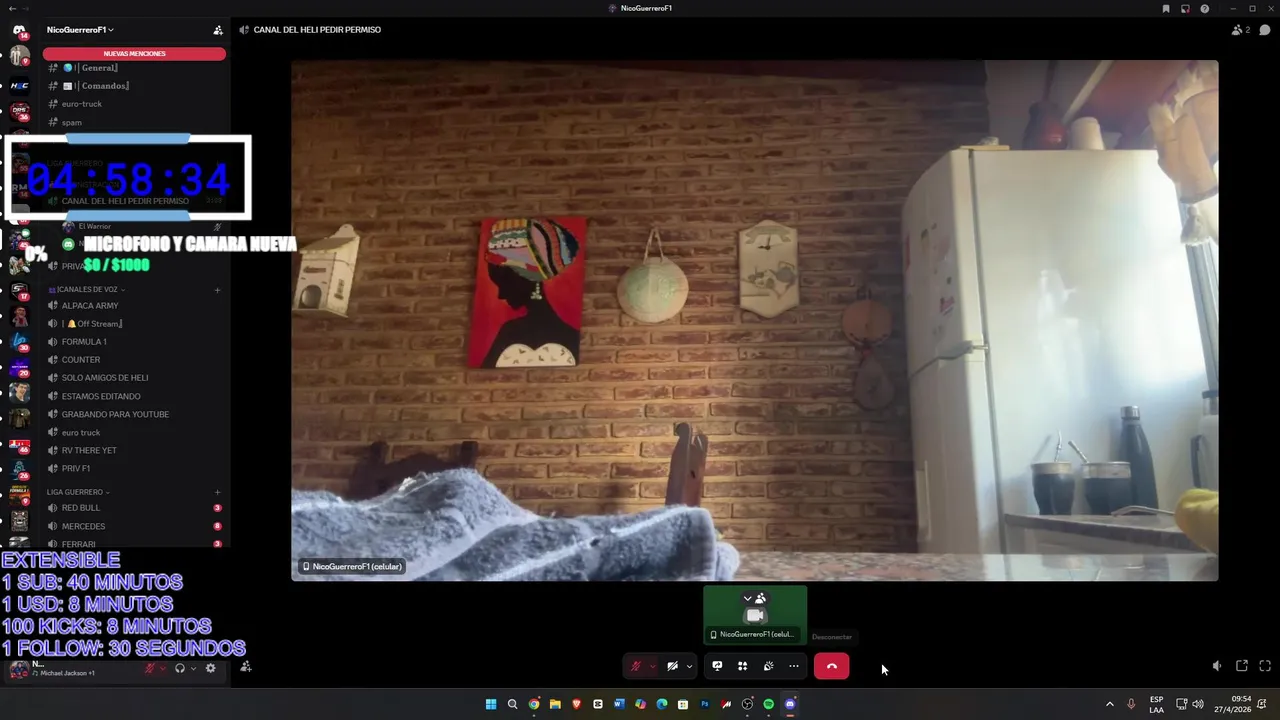Join RV THERE YET voice channel
Viewport: 1280px width, 720px height.
tap(134, 451)
